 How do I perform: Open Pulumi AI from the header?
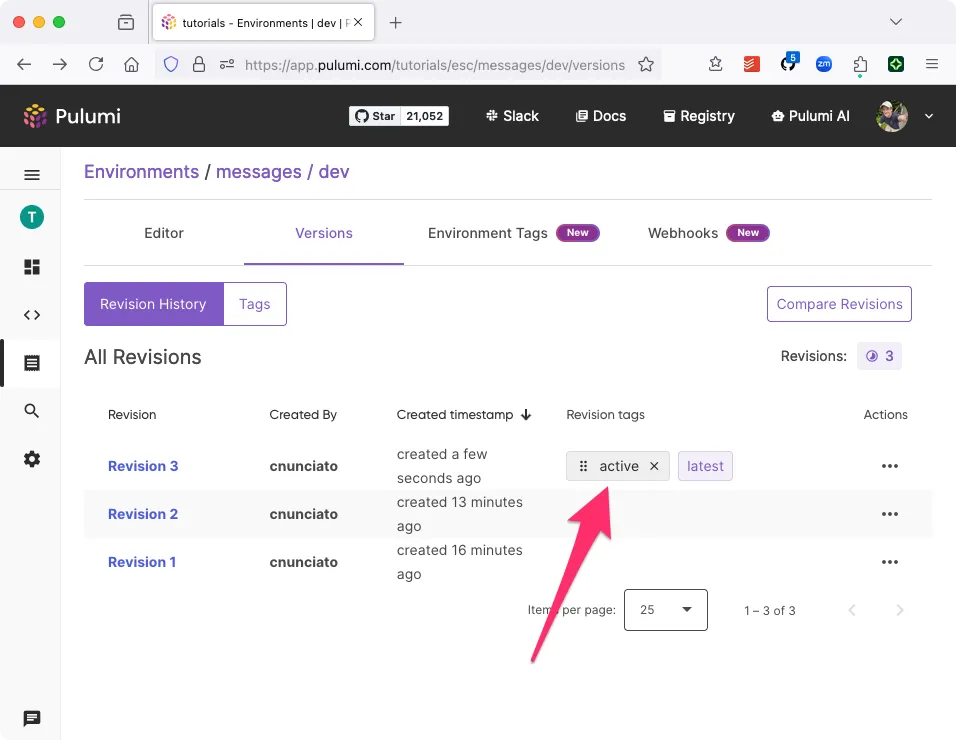click(x=810, y=116)
